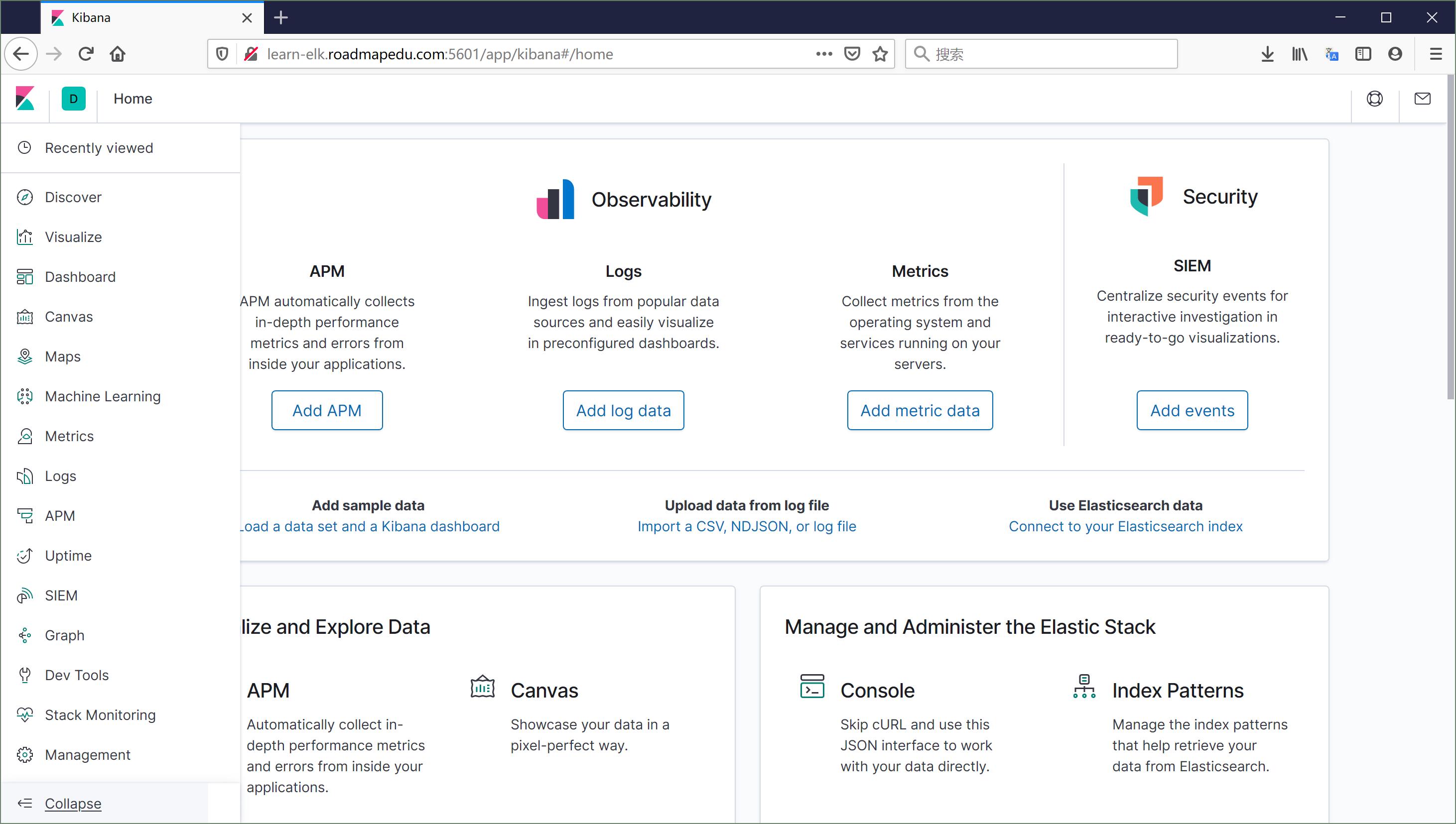Navigate to Stack Monitoring

point(100,715)
